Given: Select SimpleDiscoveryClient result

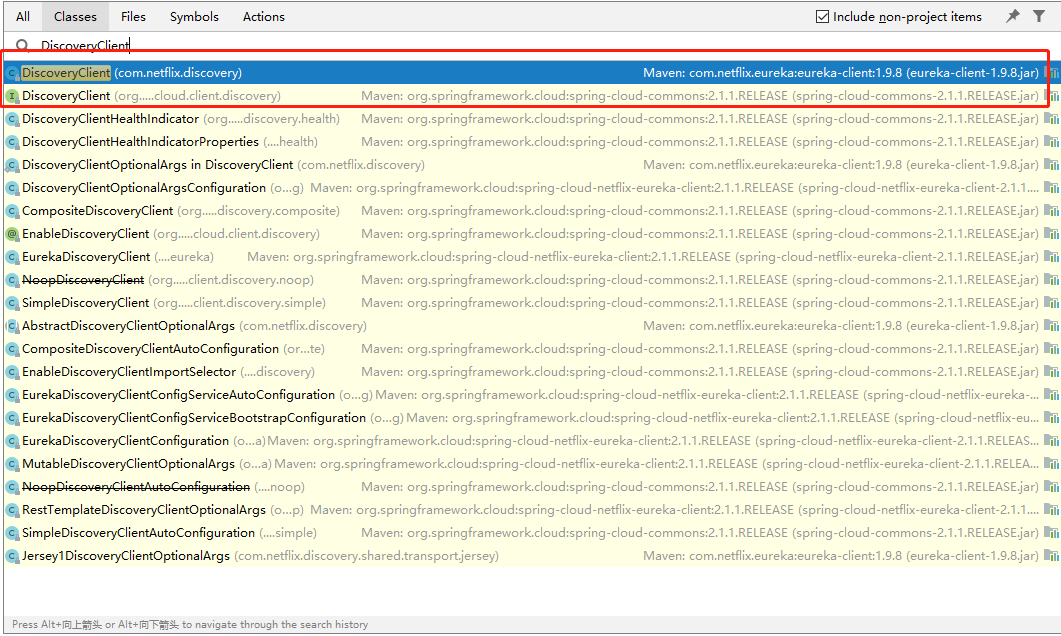Looking at the screenshot, I should 531,302.
